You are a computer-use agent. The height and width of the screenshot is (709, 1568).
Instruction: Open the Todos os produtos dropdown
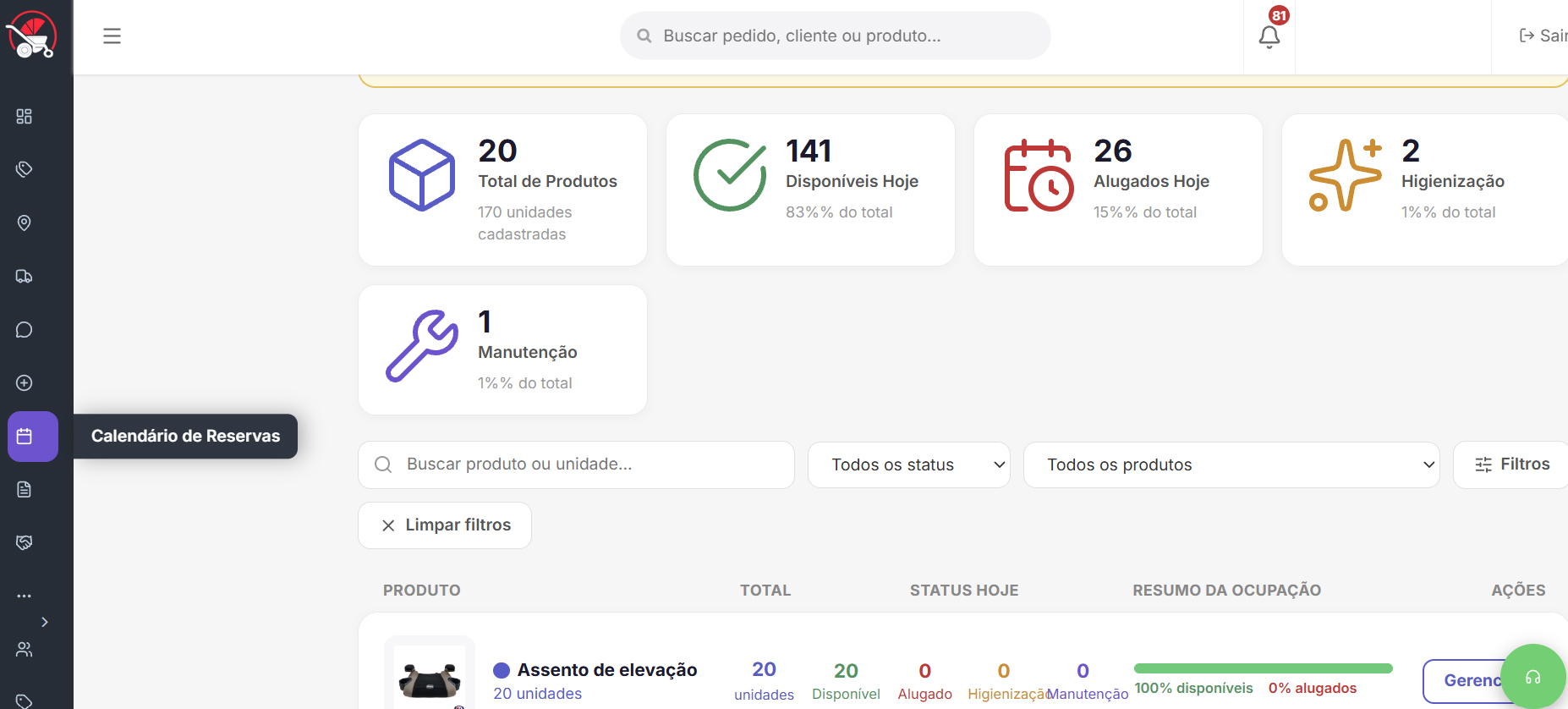click(x=1231, y=464)
